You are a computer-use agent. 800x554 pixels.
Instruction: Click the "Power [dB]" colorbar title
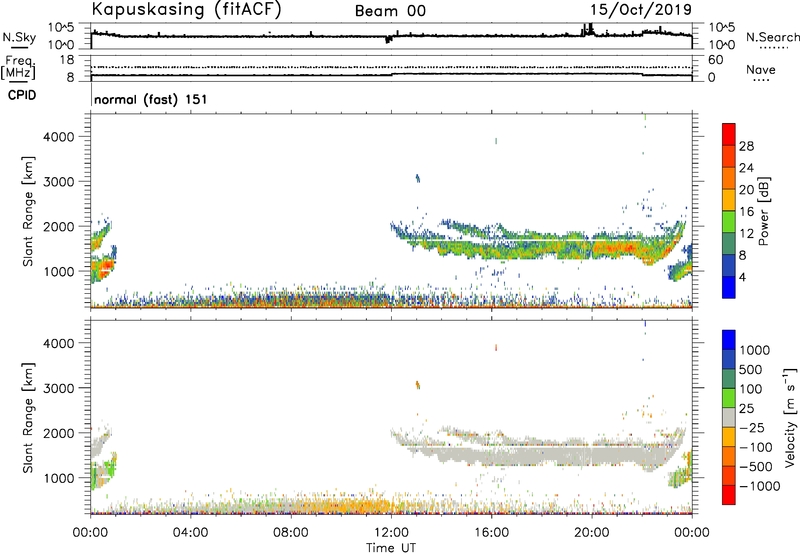pyautogui.click(x=764, y=211)
